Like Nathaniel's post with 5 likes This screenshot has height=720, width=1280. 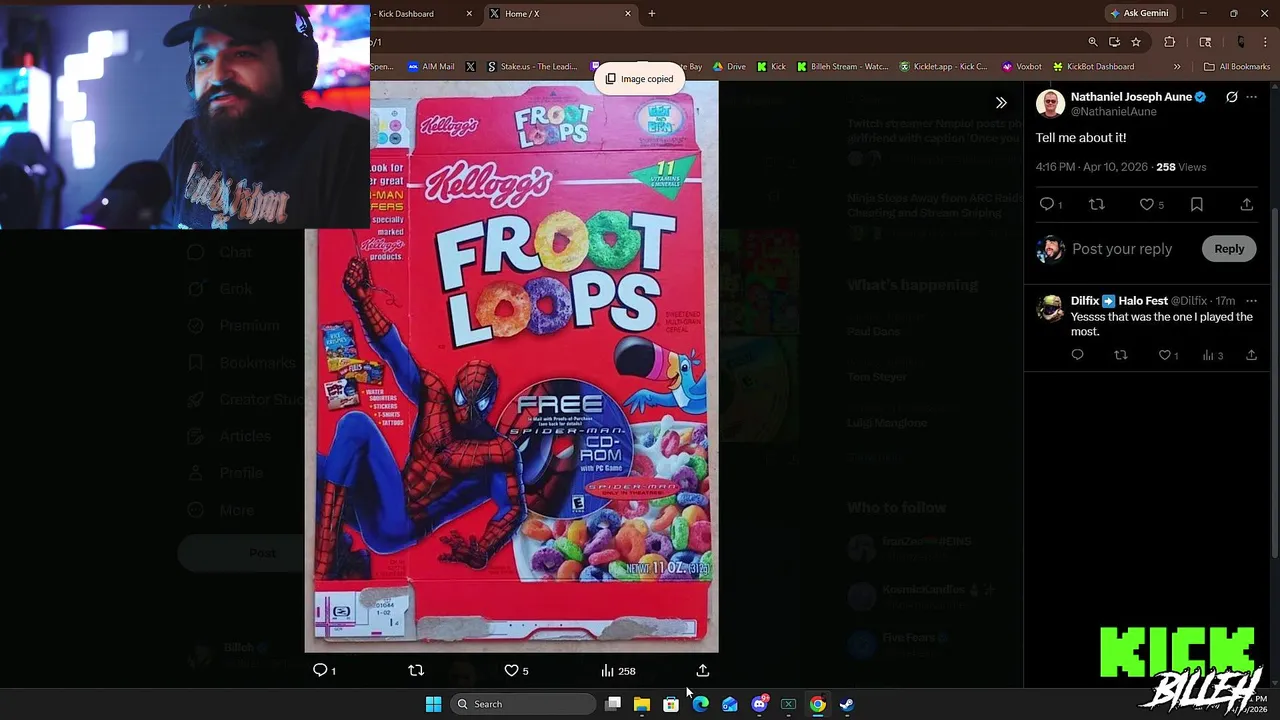point(1151,204)
